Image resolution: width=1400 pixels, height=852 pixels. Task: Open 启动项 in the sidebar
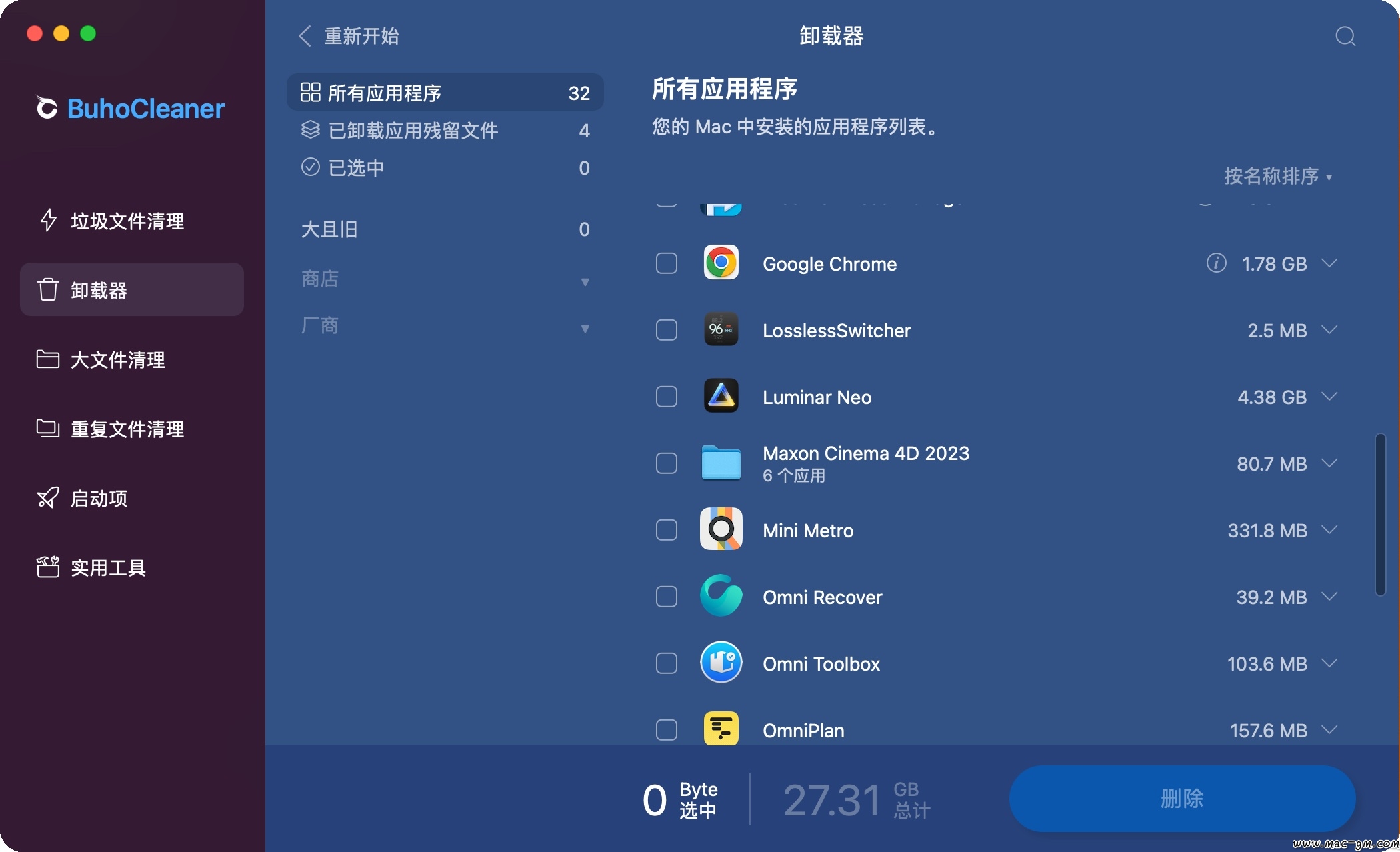[132, 497]
